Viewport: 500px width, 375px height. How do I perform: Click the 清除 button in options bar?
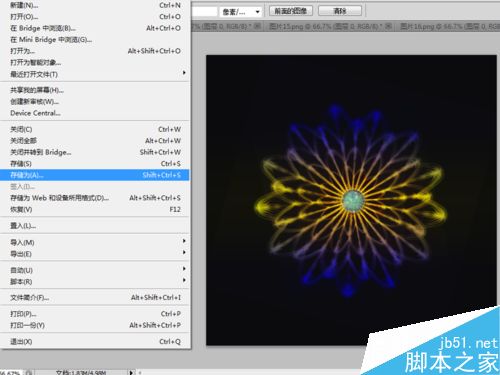[340, 11]
